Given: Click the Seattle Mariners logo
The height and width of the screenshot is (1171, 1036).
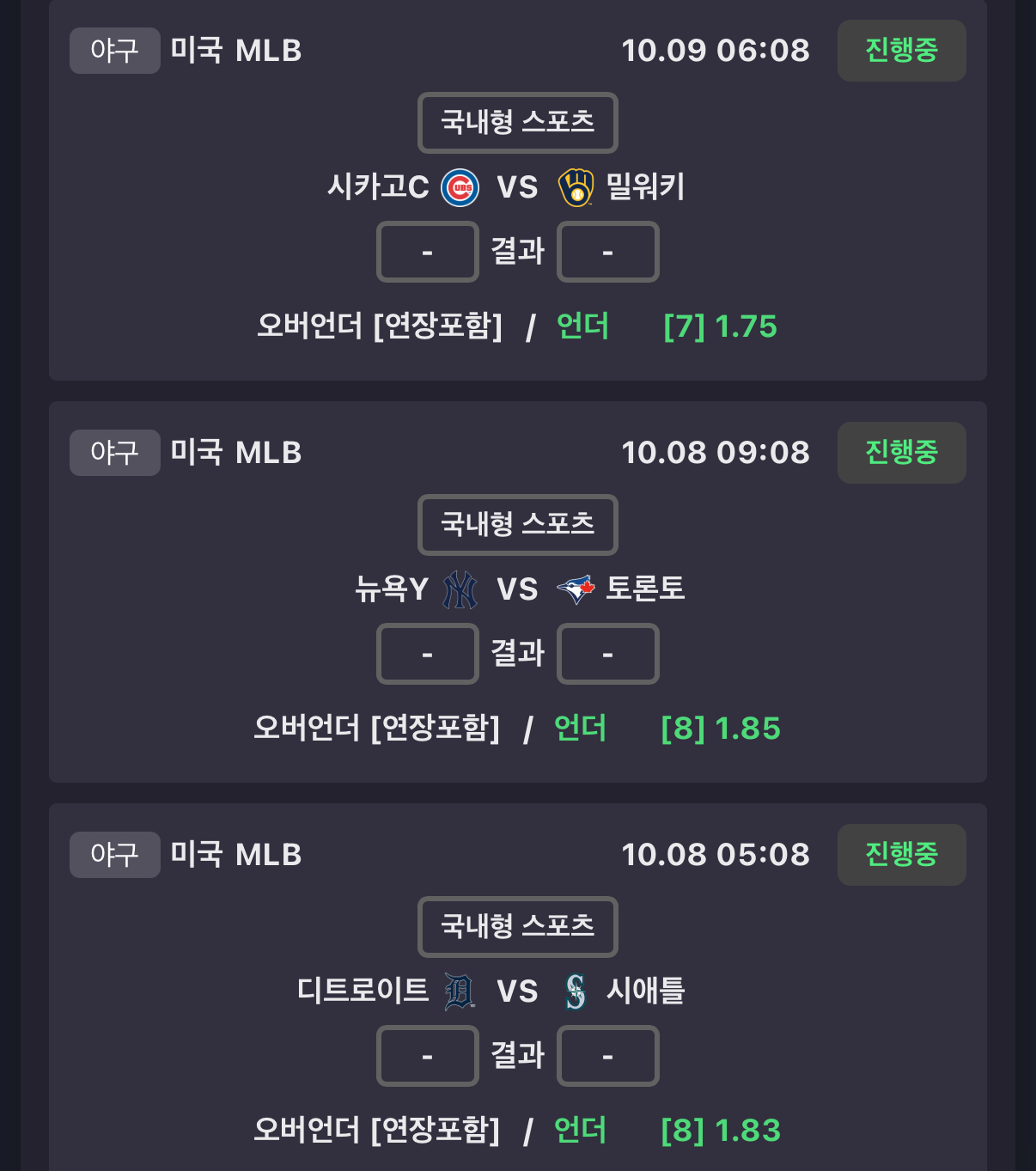Looking at the screenshot, I should coord(576,991).
